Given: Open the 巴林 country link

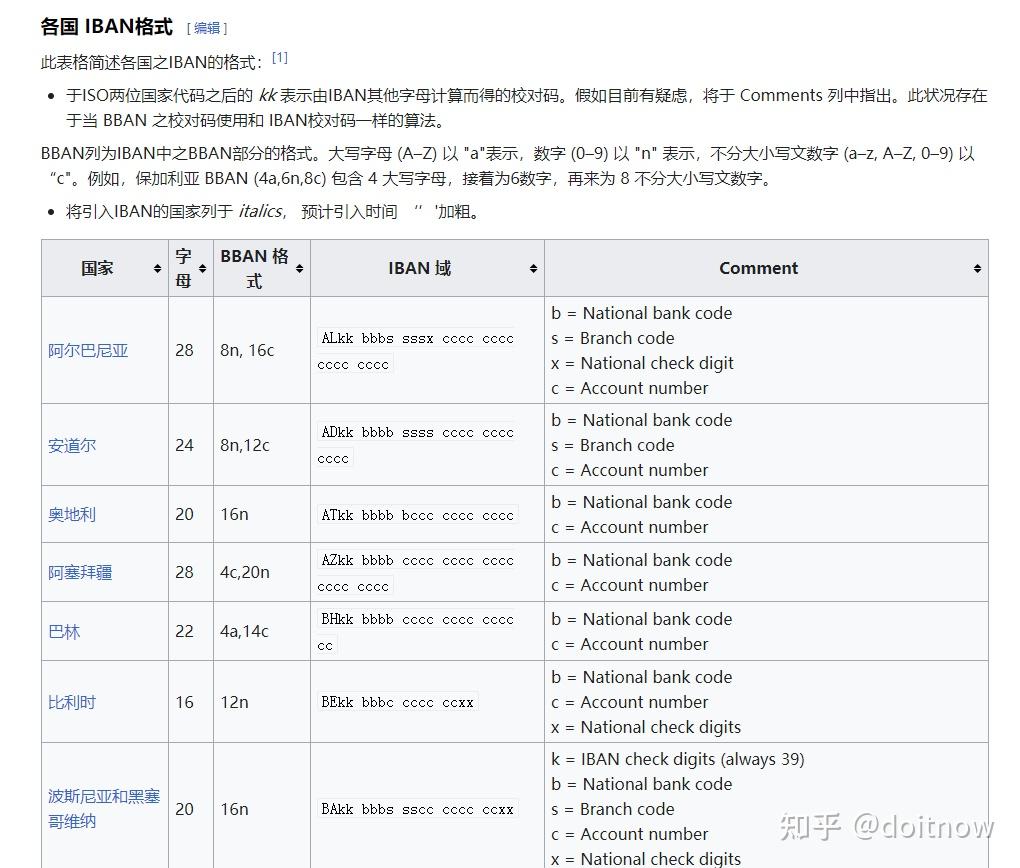Looking at the screenshot, I should (64, 632).
